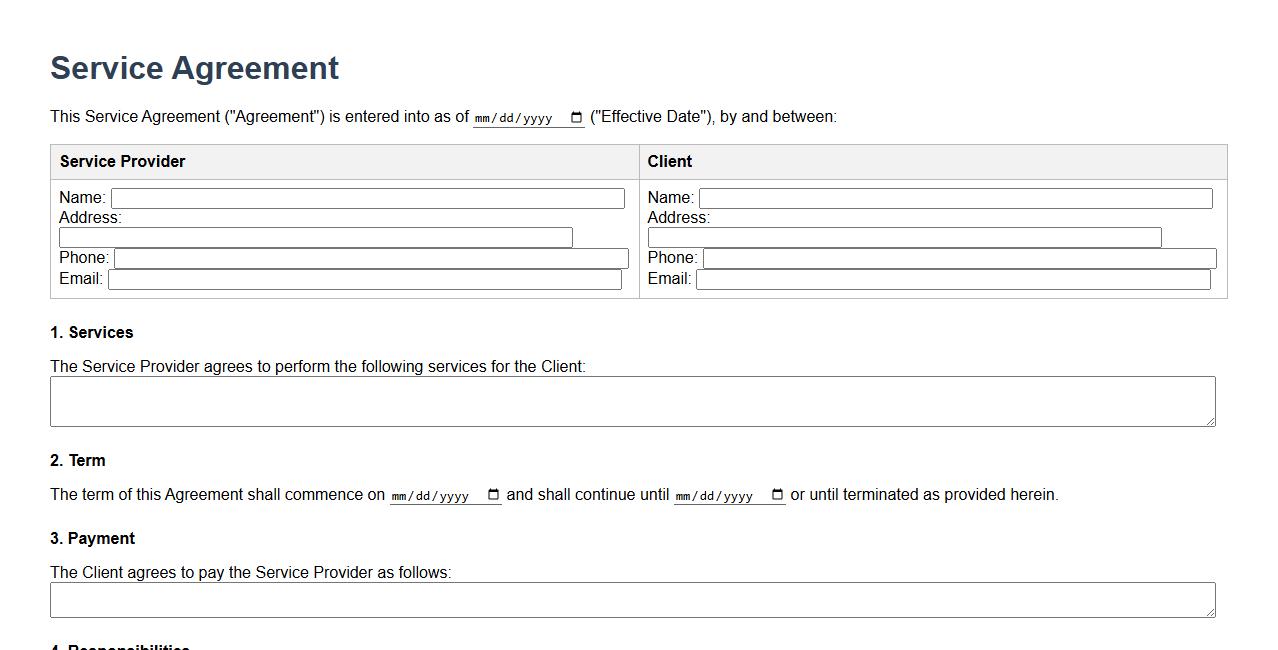Viewport: 1278px width, 650px height.
Task: Open the commencement date calendar icon
Action: (491, 494)
